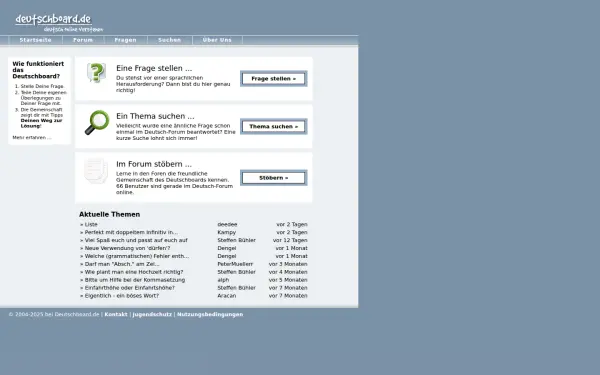This screenshot has height=375, width=600.
Task: Open topic 'Neue Verwendung von dürfen?'
Action: [x=127, y=248]
